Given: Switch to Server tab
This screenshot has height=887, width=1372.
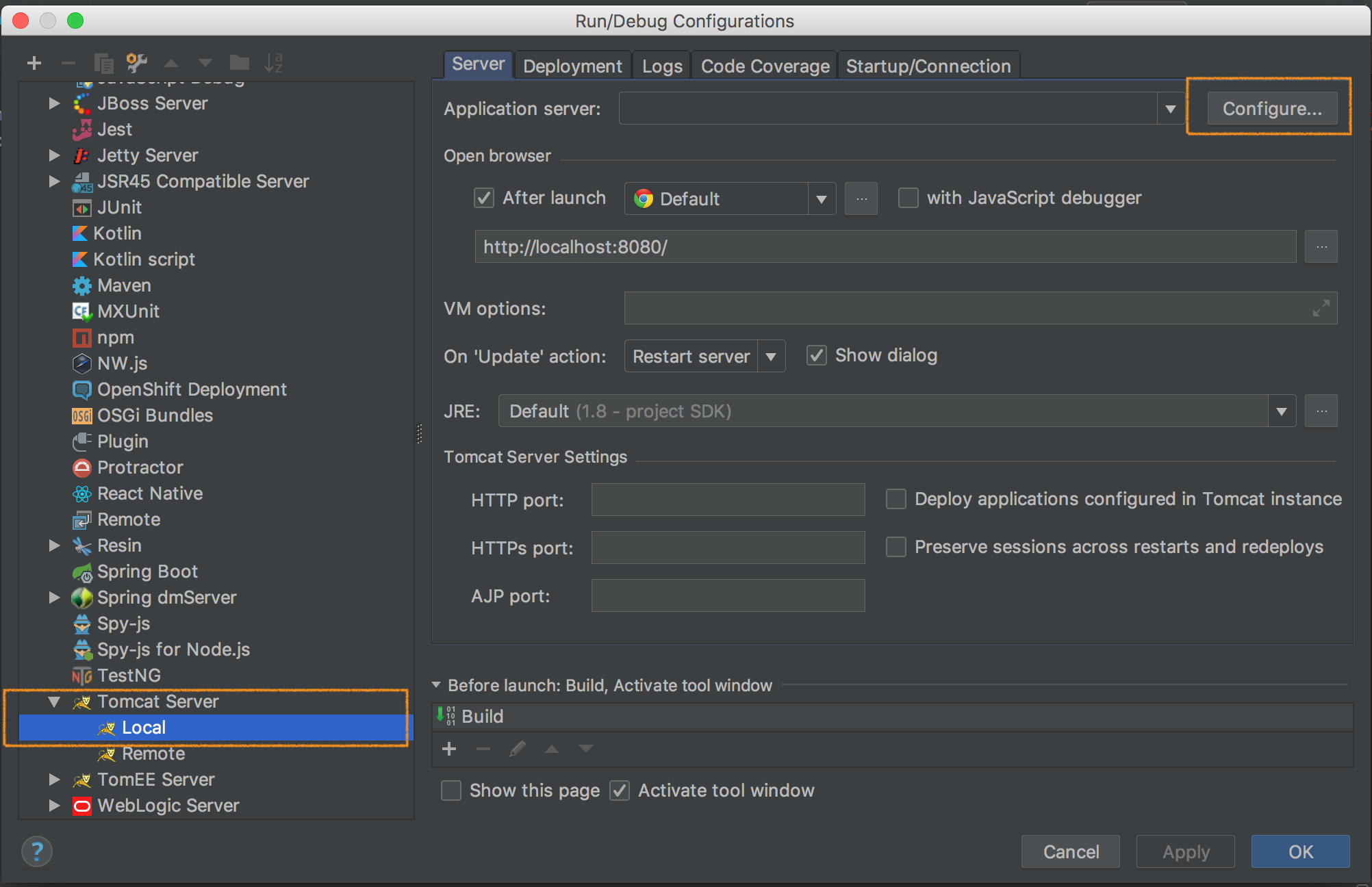Looking at the screenshot, I should (478, 65).
